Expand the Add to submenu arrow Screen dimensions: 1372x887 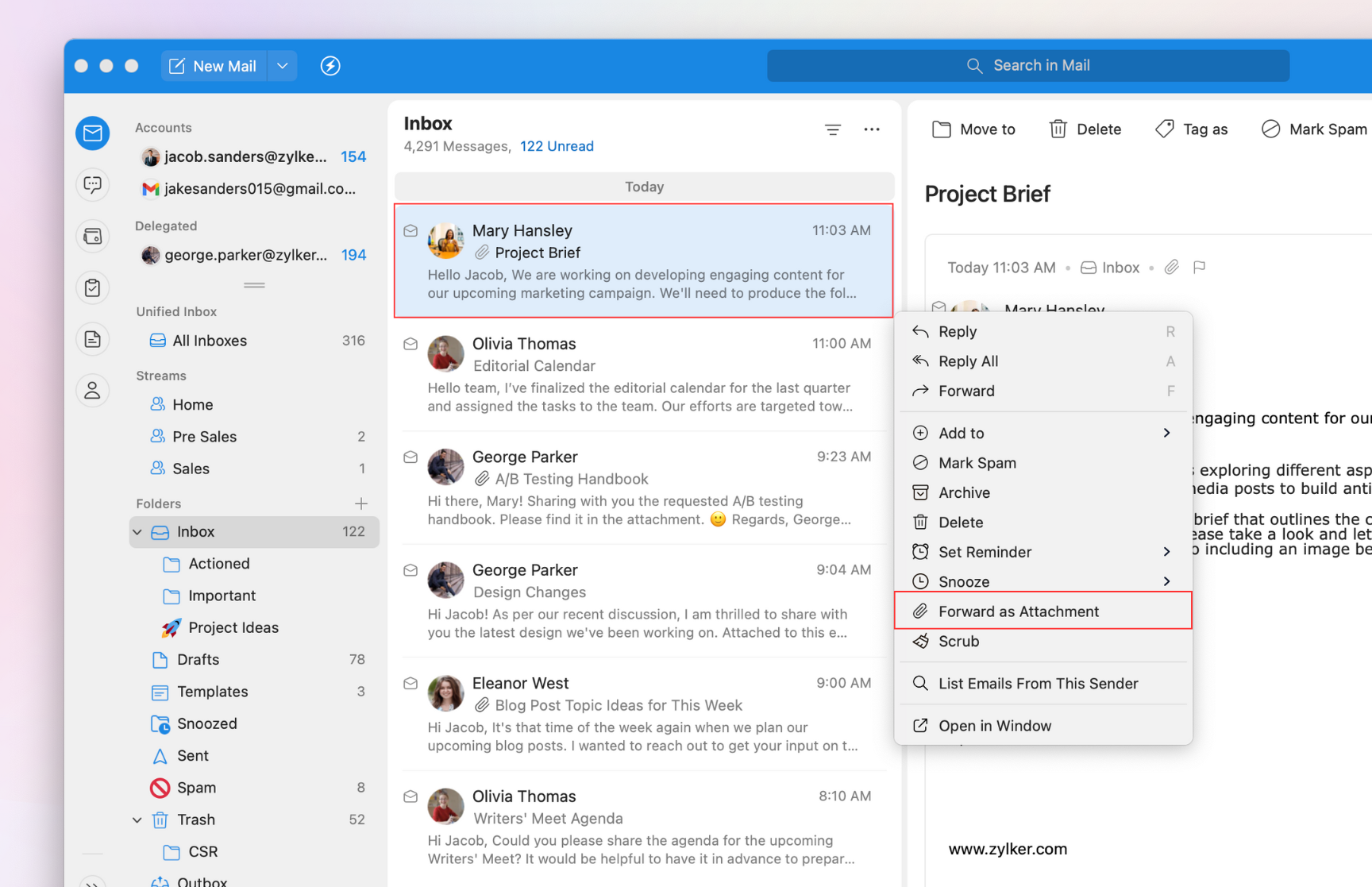[1167, 433]
